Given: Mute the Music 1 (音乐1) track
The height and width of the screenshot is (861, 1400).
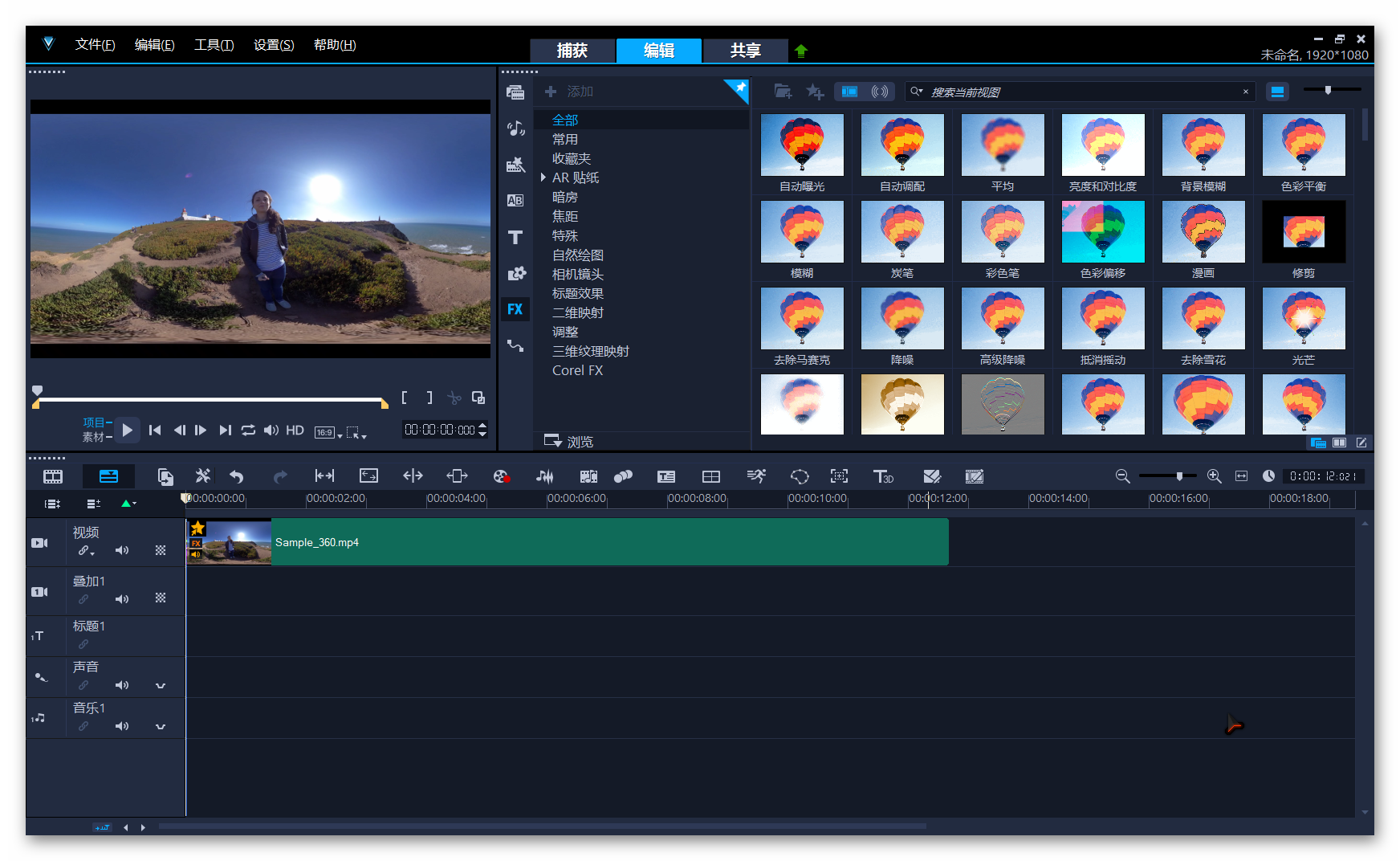Looking at the screenshot, I should 122,726.
